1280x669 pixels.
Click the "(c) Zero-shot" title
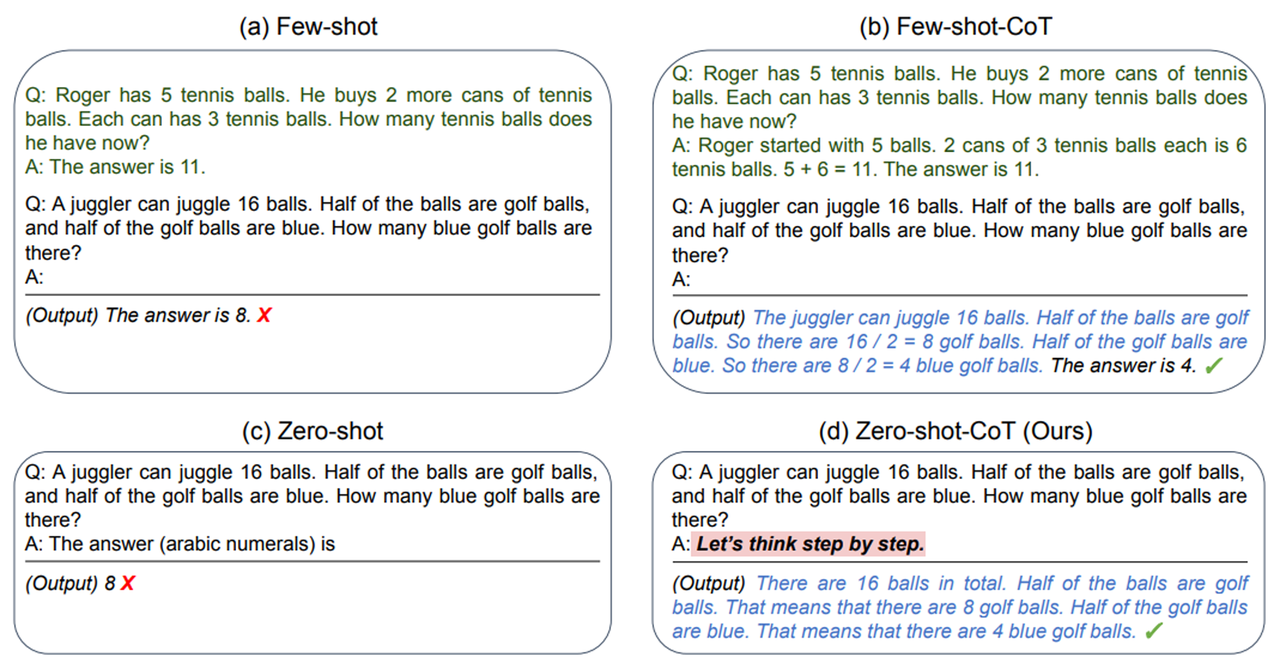pos(312,432)
